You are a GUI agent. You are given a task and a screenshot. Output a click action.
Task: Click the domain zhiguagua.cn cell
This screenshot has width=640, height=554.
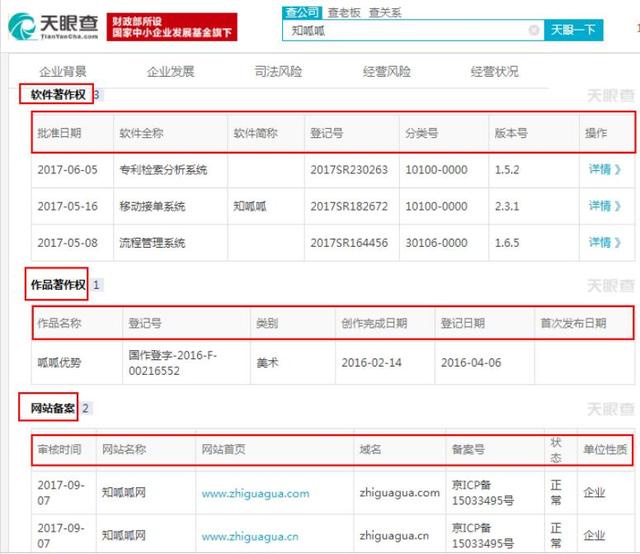pyautogui.click(x=394, y=536)
